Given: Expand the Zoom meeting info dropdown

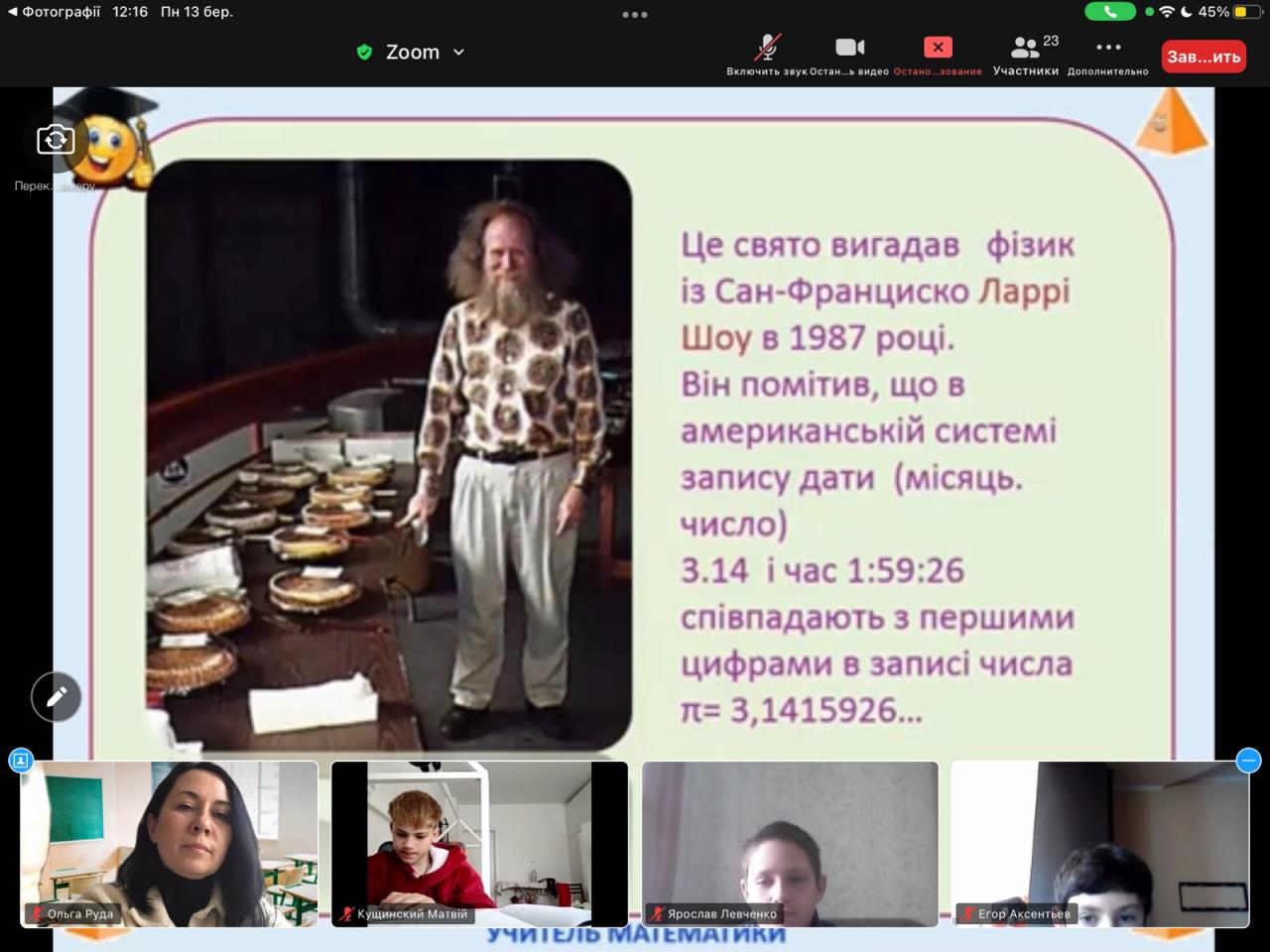Looking at the screenshot, I should pyautogui.click(x=458, y=53).
